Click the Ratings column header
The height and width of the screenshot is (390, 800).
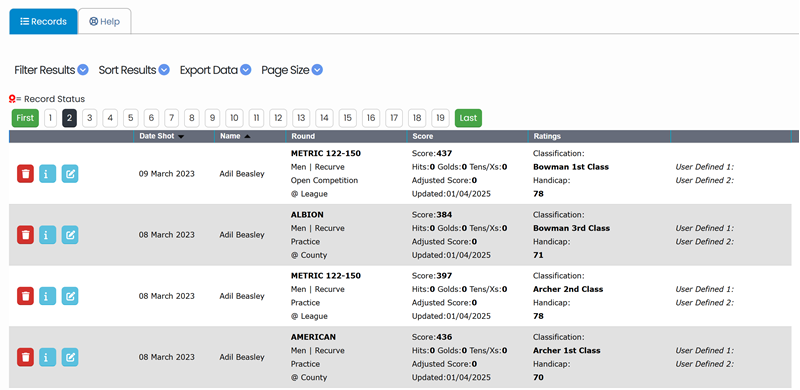[x=547, y=136]
